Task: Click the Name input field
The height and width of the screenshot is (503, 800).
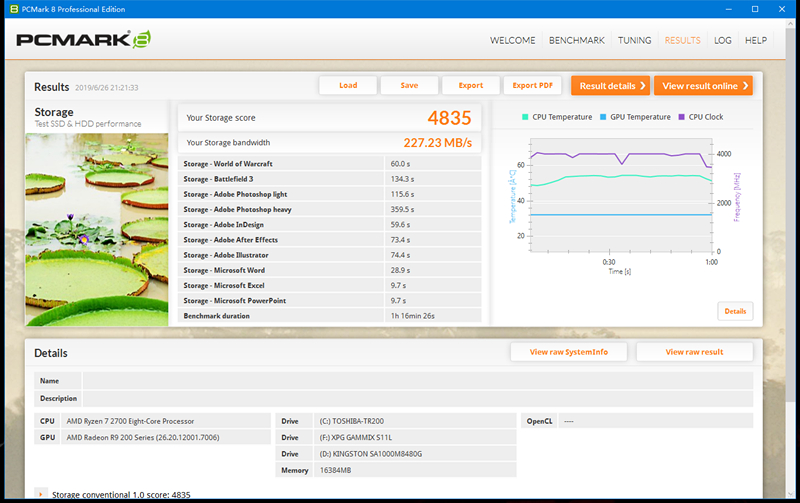Action: pos(417,380)
